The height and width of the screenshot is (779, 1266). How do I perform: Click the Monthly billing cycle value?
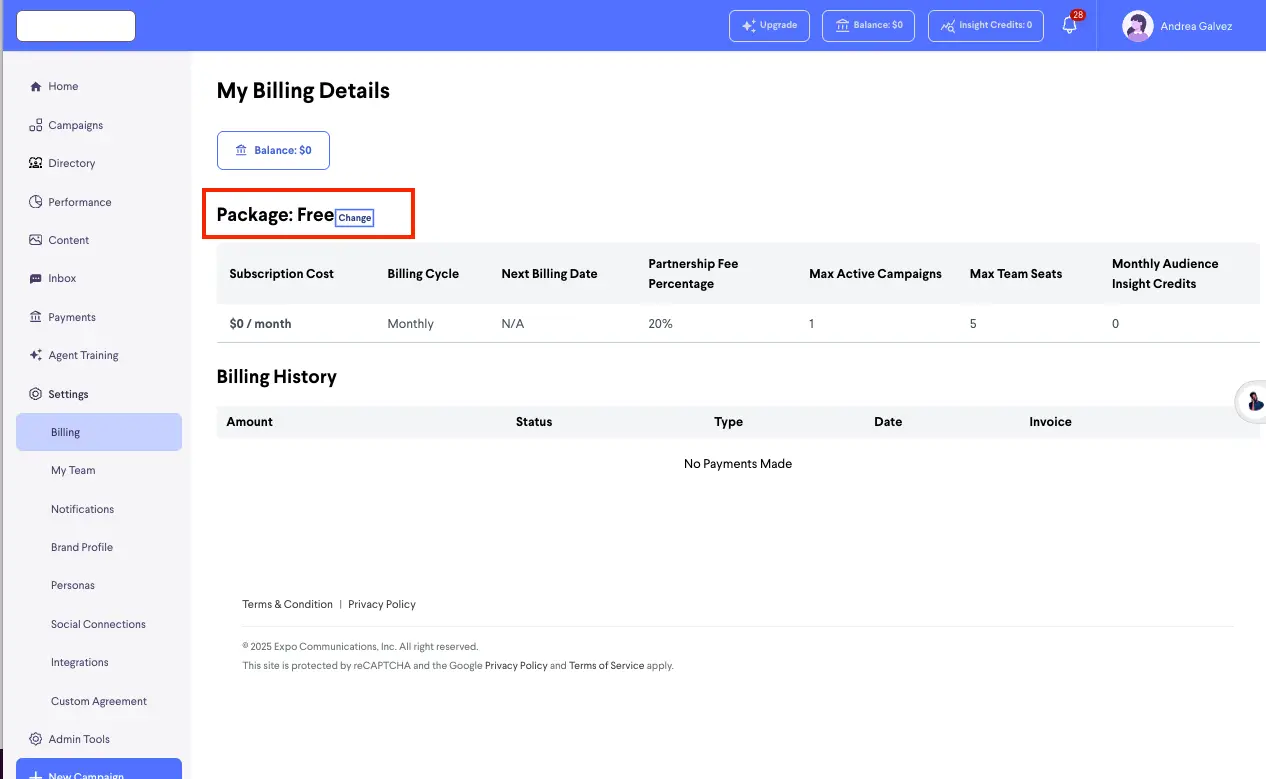(410, 324)
